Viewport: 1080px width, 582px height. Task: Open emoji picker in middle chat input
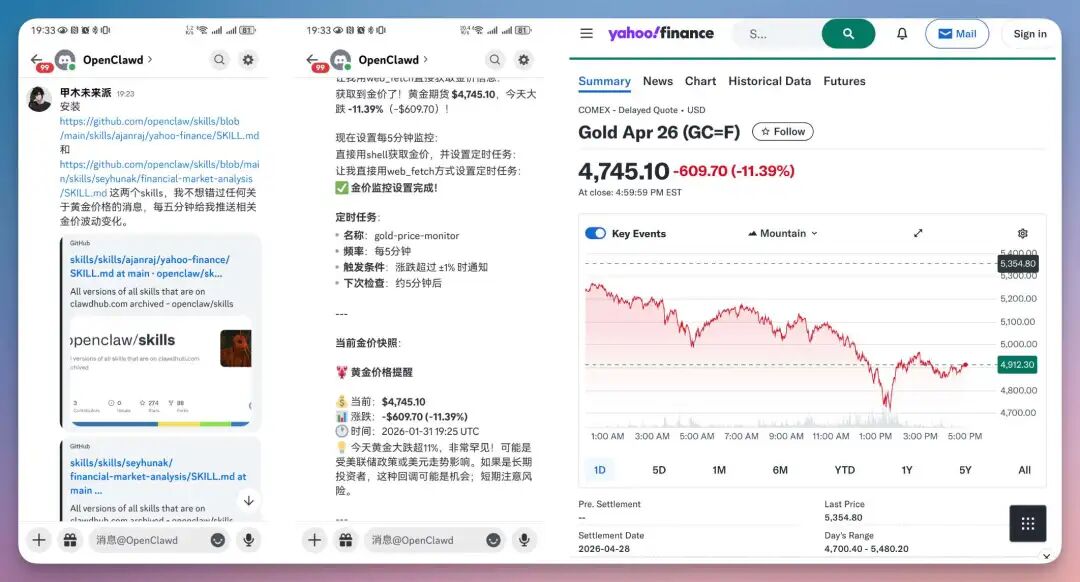(x=493, y=540)
